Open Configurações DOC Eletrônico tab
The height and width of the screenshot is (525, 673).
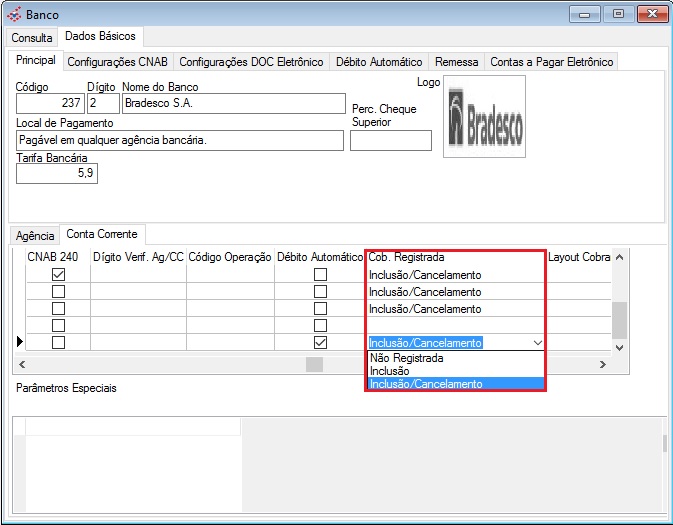point(251,62)
